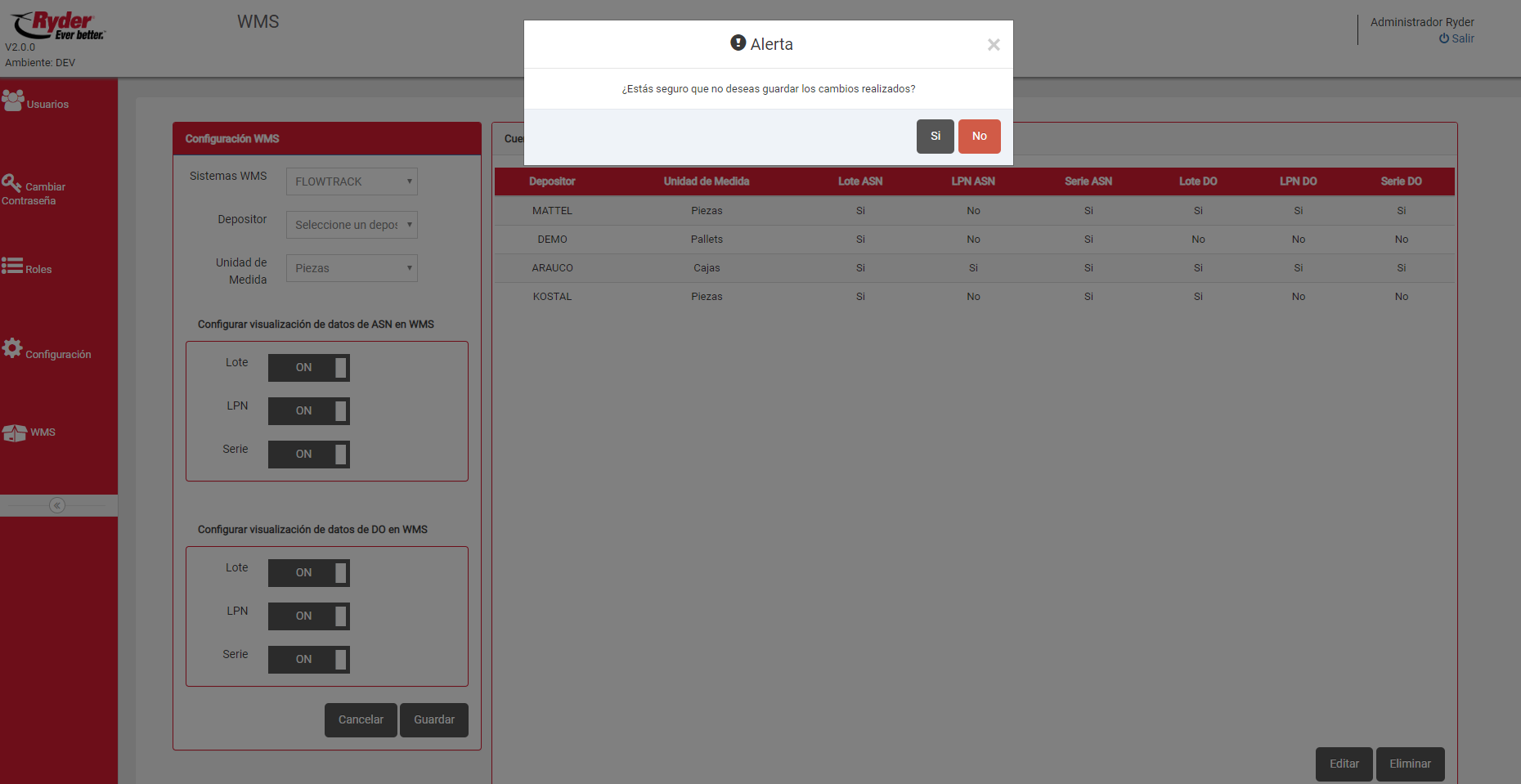Image resolution: width=1521 pixels, height=784 pixels.
Task: Click the Configuración gear icon
Action: tap(12, 348)
